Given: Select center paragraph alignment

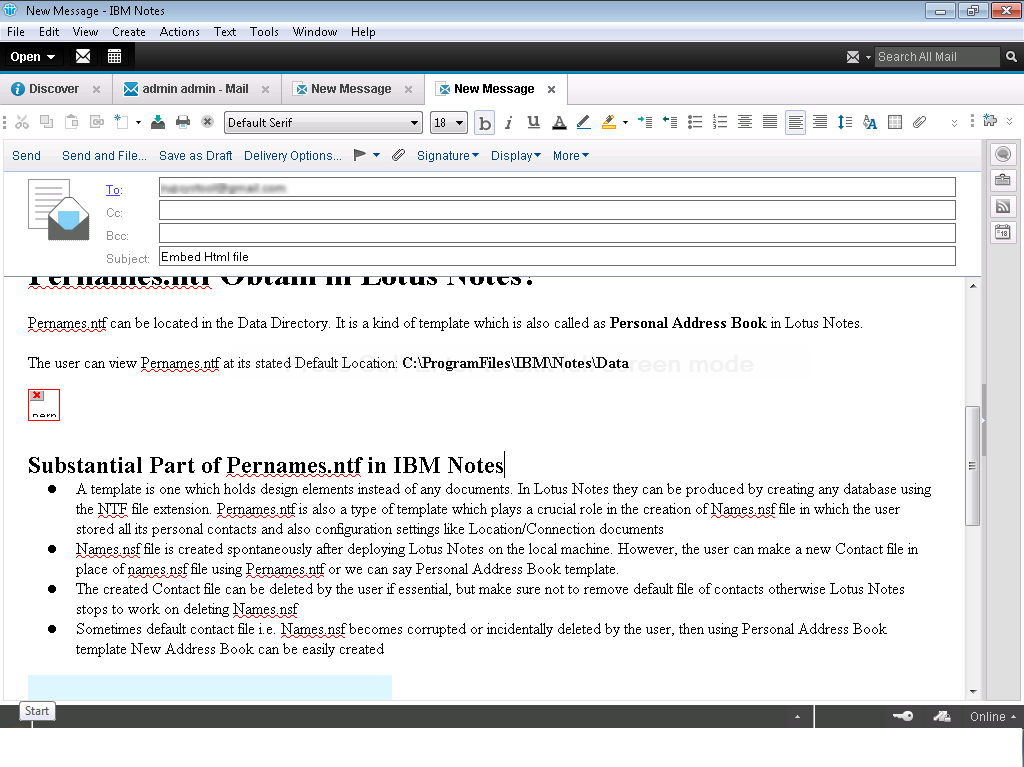Looking at the screenshot, I should pyautogui.click(x=744, y=122).
